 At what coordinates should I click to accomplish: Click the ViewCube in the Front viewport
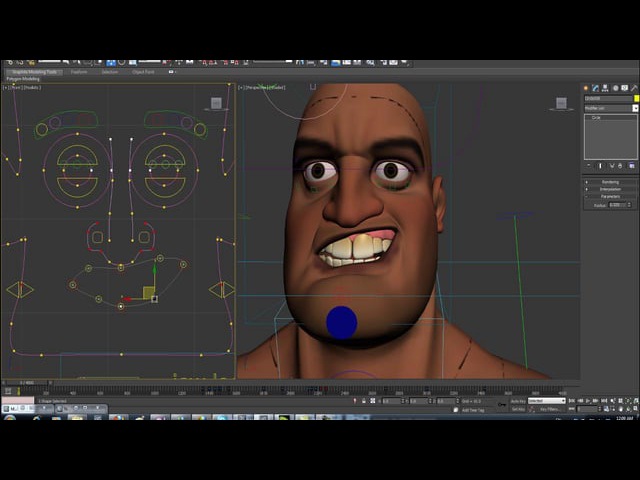216,103
